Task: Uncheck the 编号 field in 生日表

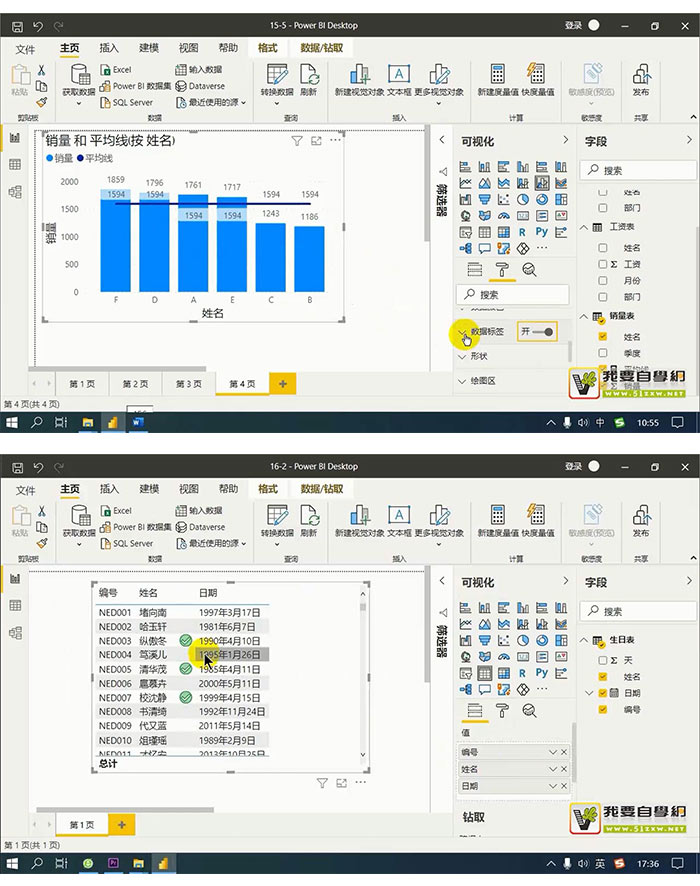Action: click(603, 710)
